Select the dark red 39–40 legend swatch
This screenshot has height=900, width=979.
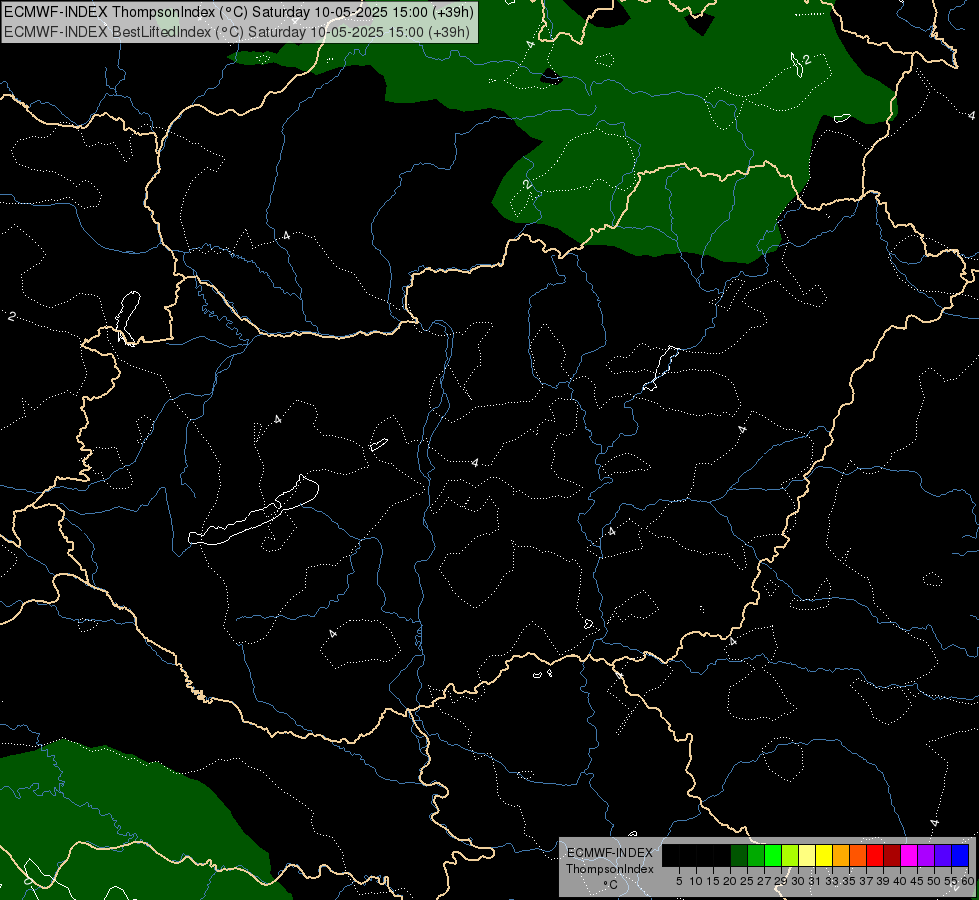point(892,855)
